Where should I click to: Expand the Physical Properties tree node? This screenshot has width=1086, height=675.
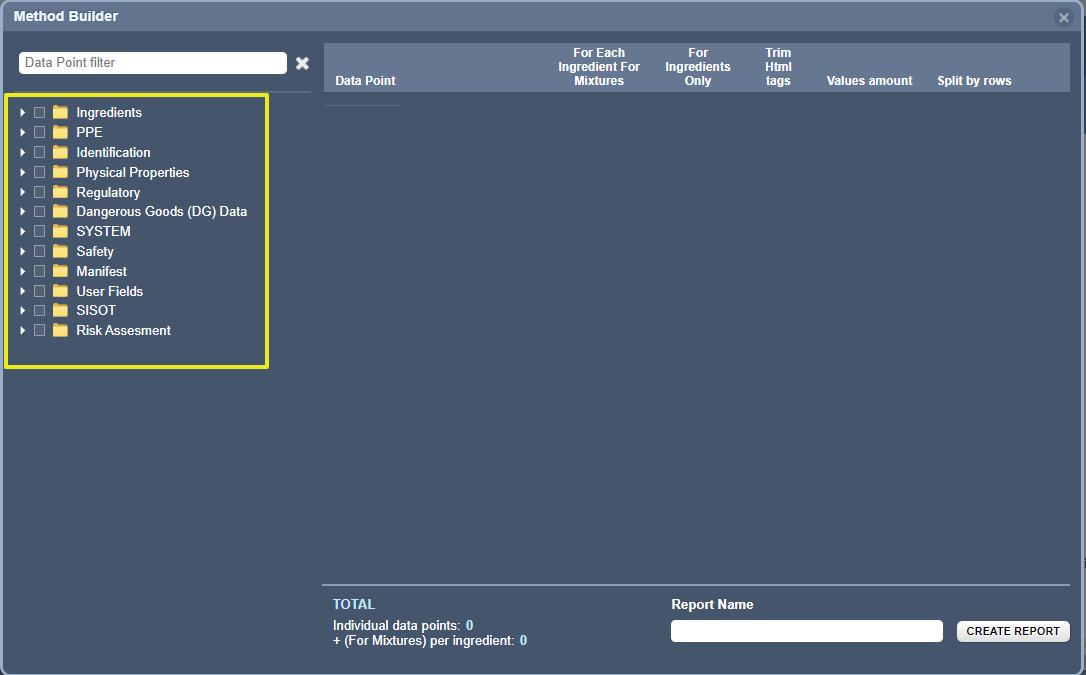tap(22, 172)
